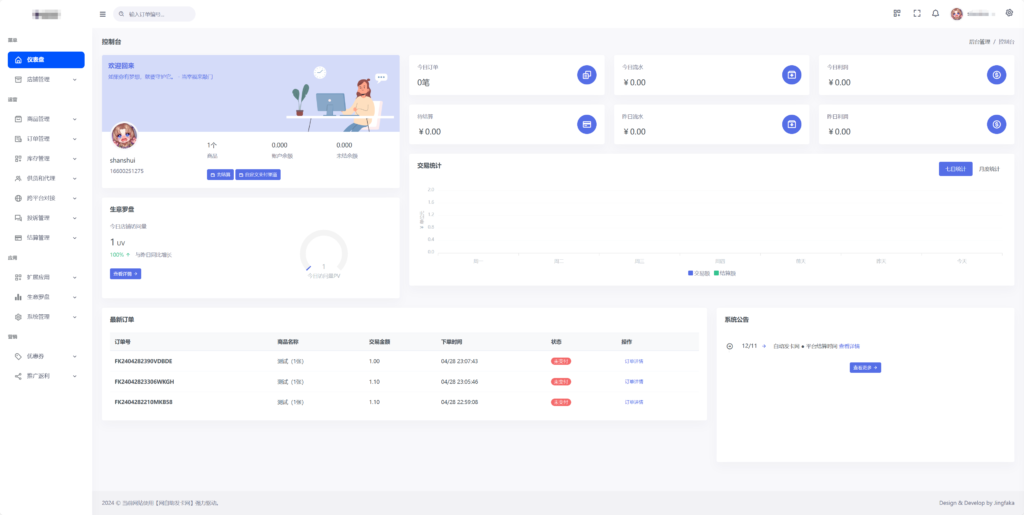This screenshot has width=1024, height=515.
Task: Toggle fullscreen mode icon
Action: (916, 14)
